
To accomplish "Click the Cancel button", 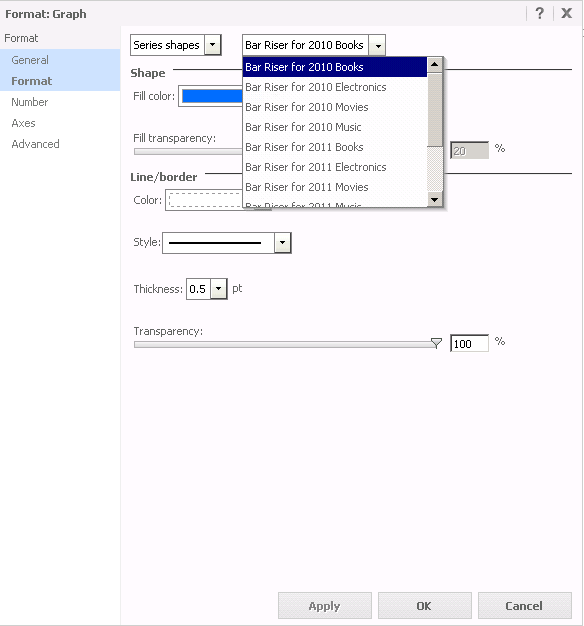I will pyautogui.click(x=525, y=606).
